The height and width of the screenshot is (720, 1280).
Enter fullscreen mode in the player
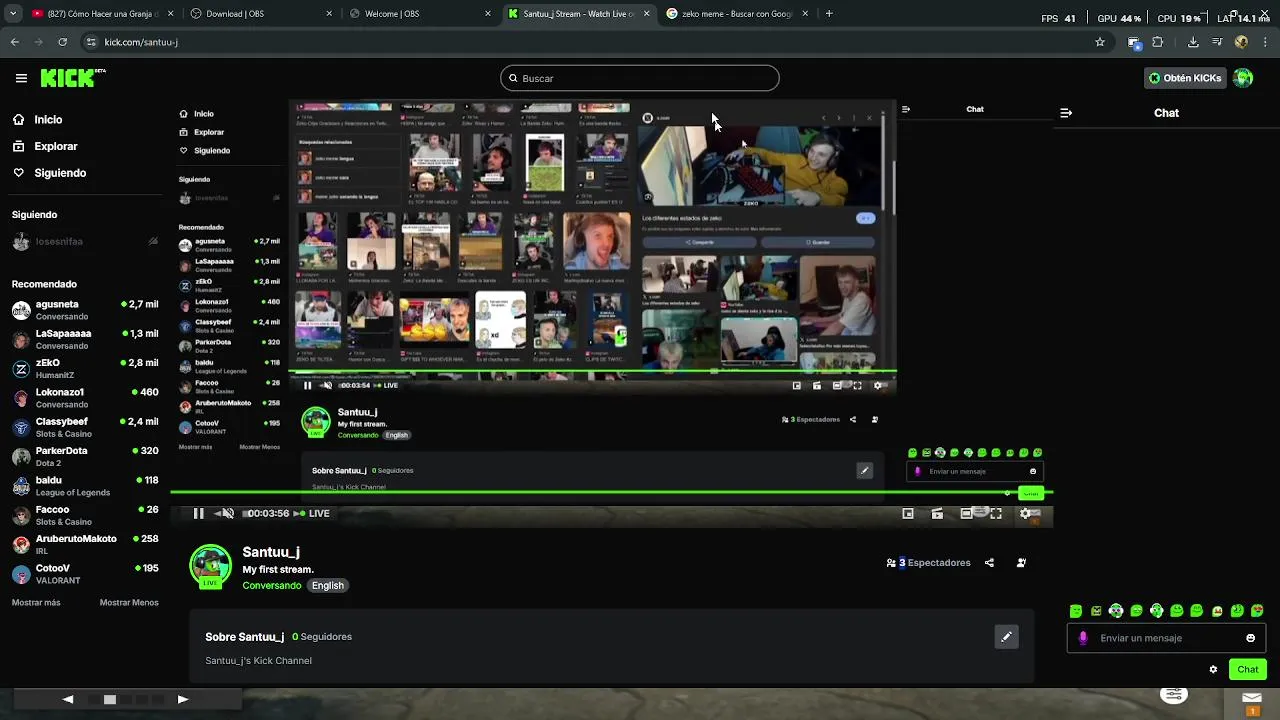[996, 513]
